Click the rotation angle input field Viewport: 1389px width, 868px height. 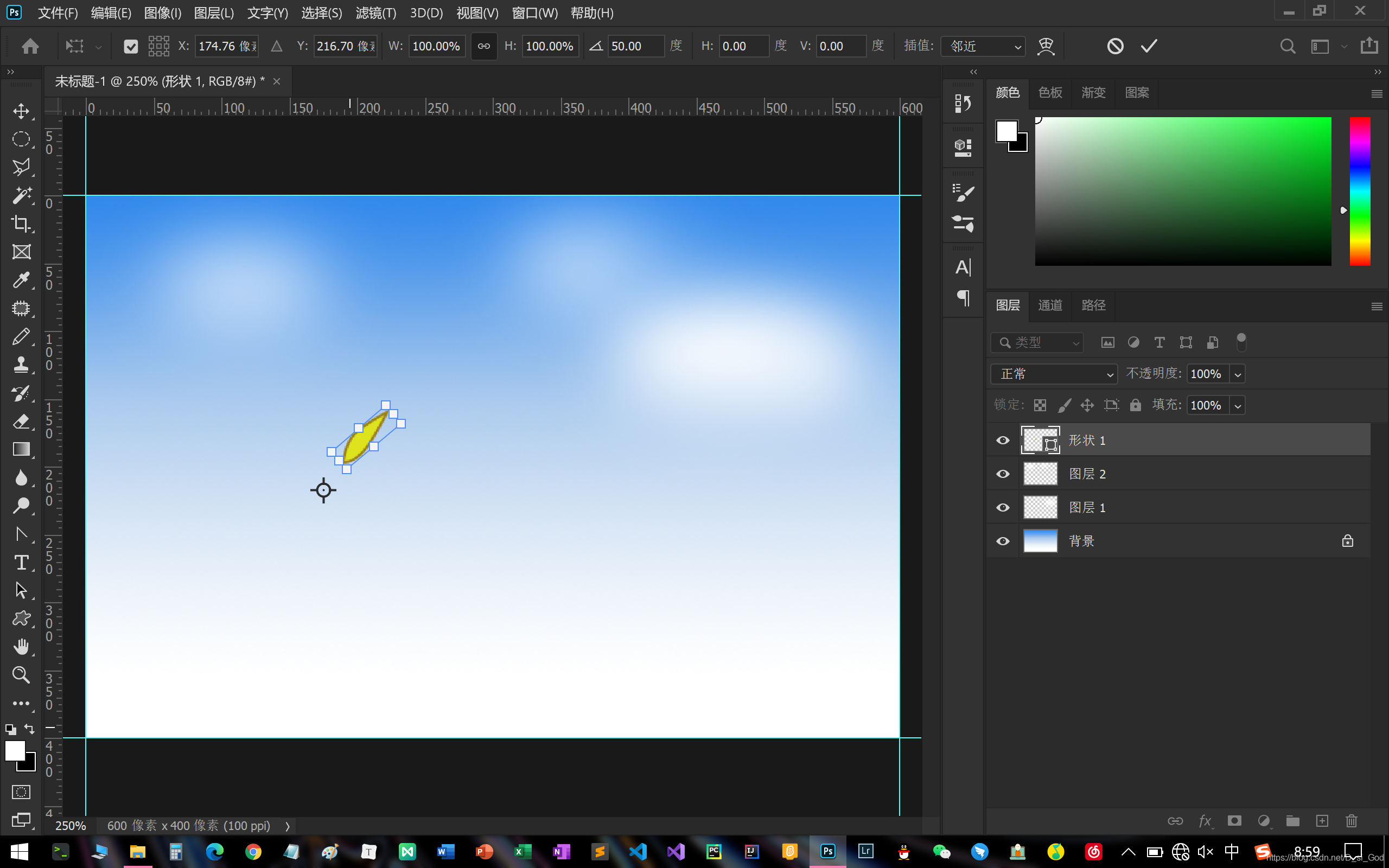(635, 47)
